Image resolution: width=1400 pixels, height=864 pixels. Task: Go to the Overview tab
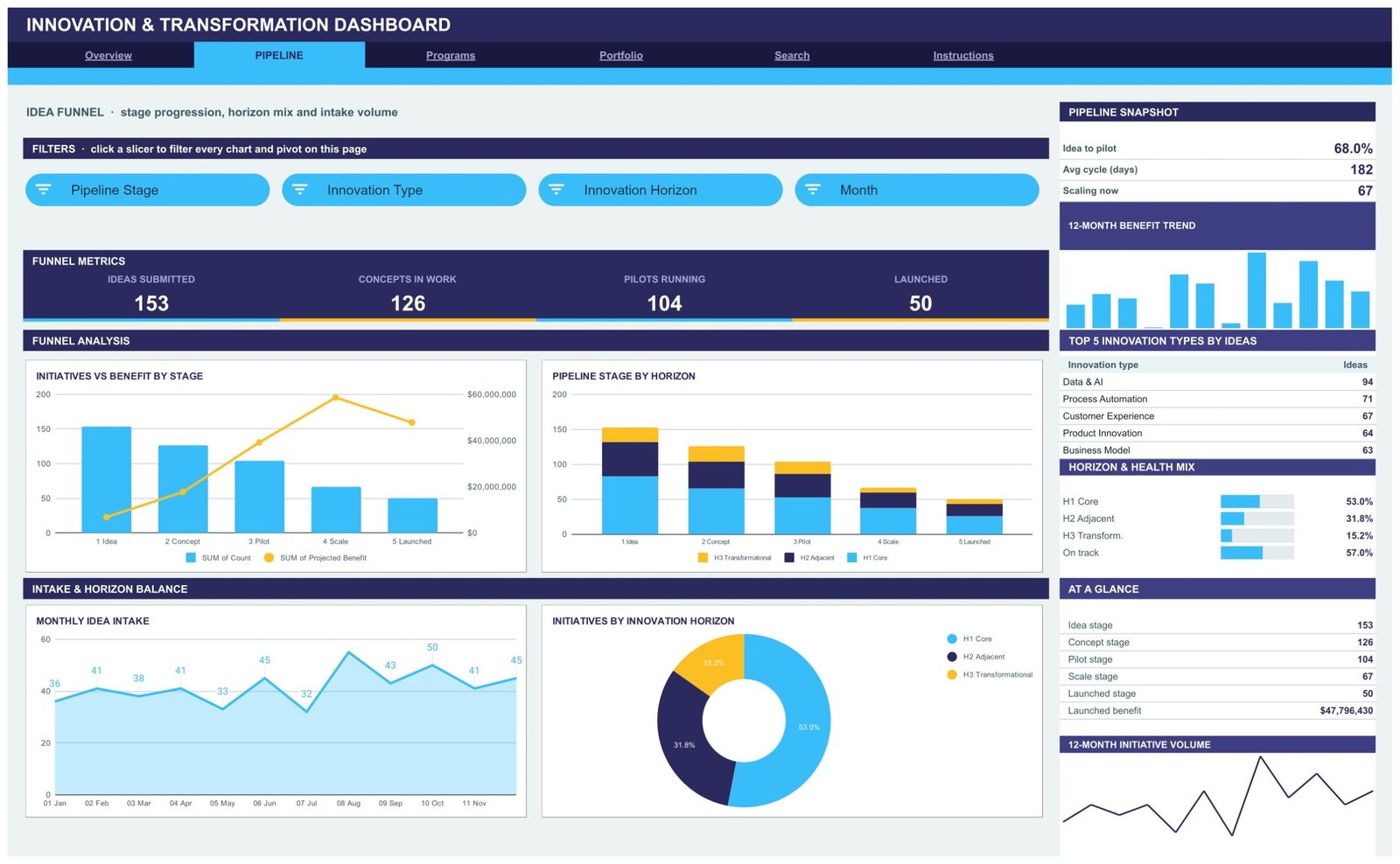point(108,55)
